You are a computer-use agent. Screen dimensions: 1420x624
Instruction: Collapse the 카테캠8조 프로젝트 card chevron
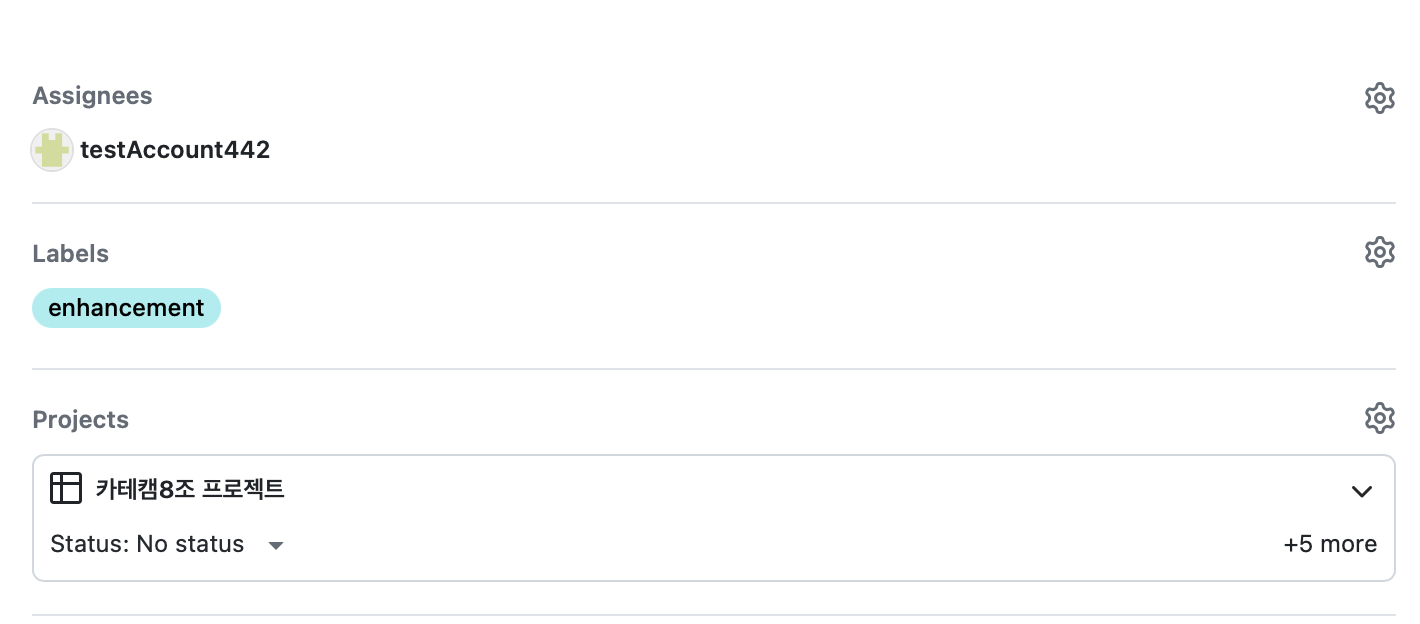coord(1361,491)
